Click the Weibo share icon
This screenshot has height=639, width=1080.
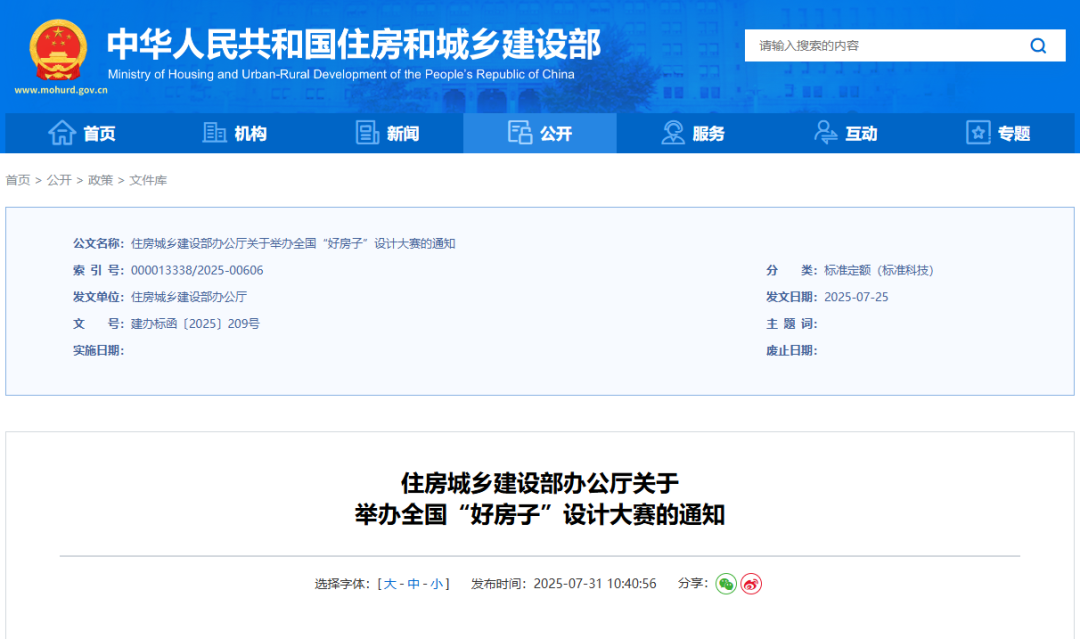(752, 584)
